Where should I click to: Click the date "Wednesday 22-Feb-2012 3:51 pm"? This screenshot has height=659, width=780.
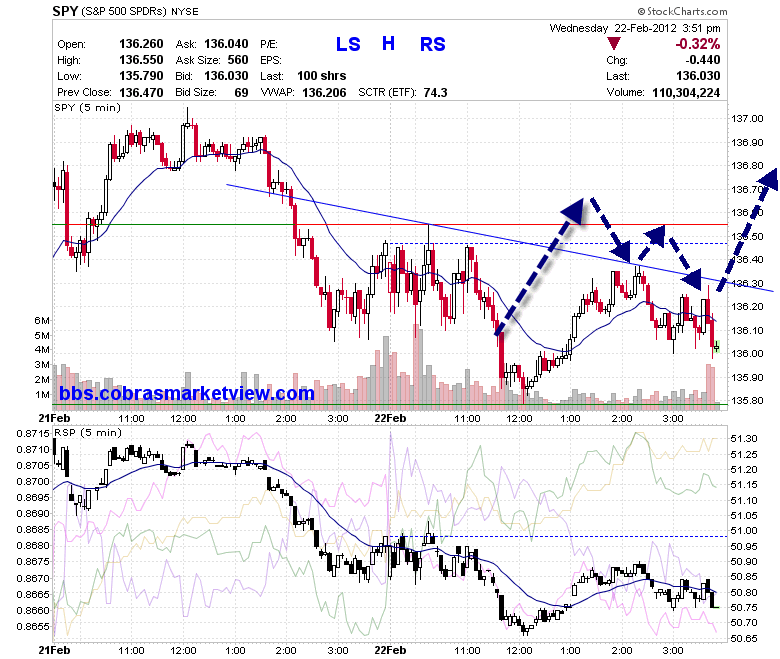pyautogui.click(x=635, y=28)
